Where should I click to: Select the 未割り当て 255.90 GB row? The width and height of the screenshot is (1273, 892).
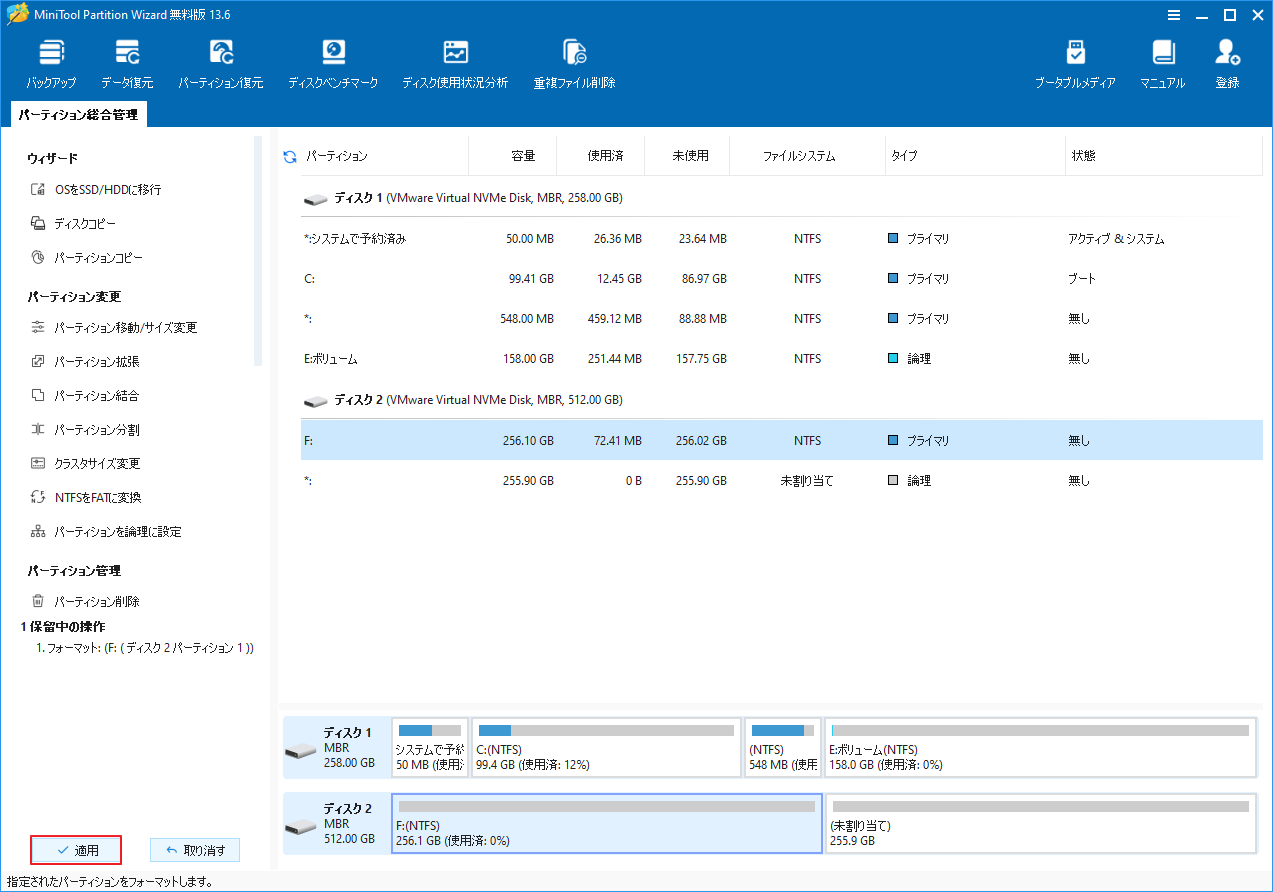(x=781, y=481)
